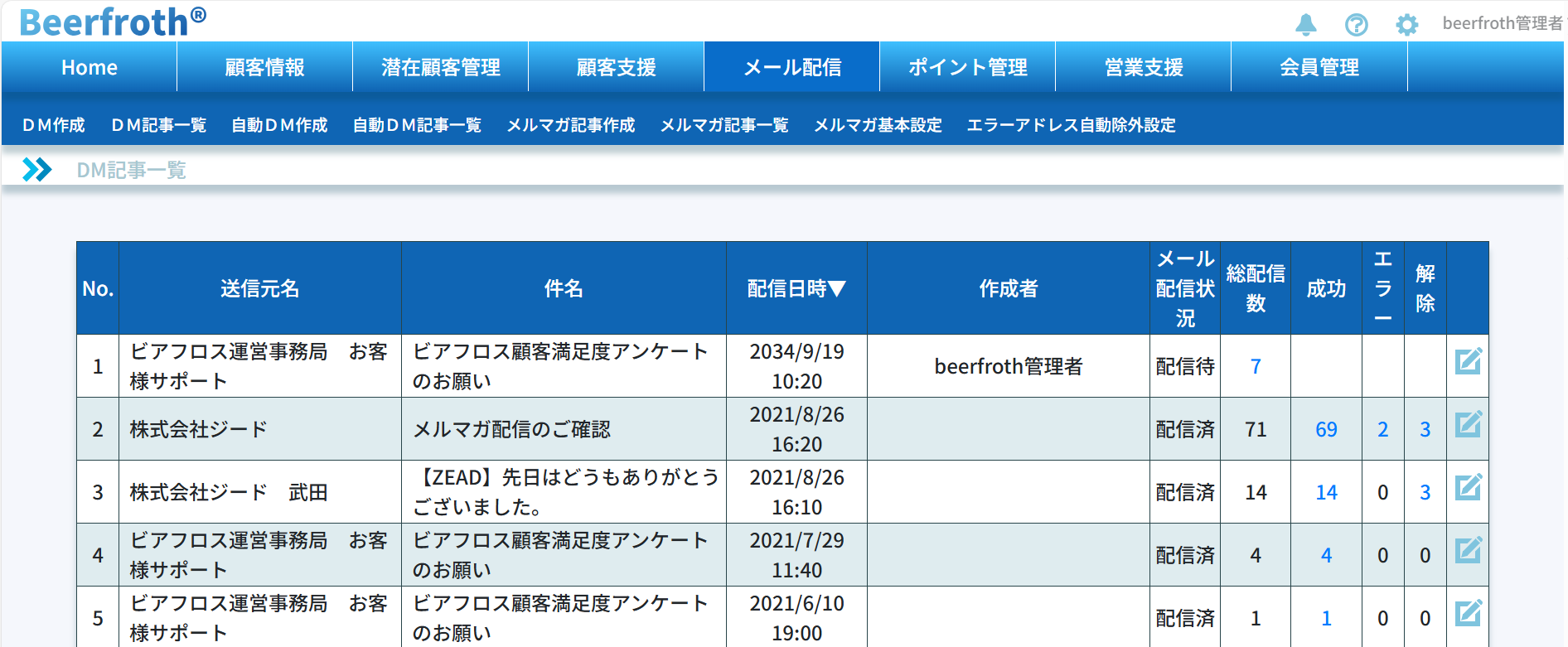Screen dimensions: 1568x647
Task: Click the beerfroth管理者 user name
Action: coord(1501,23)
